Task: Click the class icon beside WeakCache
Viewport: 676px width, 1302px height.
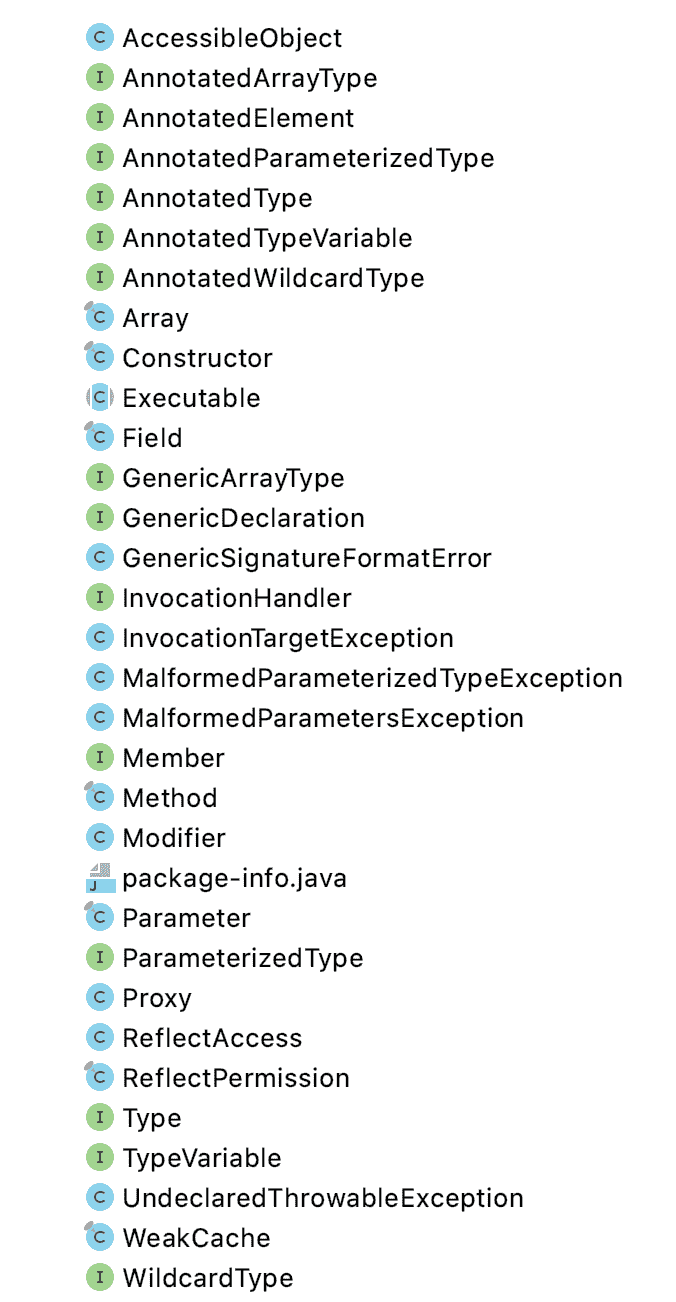Action: click(98, 1238)
